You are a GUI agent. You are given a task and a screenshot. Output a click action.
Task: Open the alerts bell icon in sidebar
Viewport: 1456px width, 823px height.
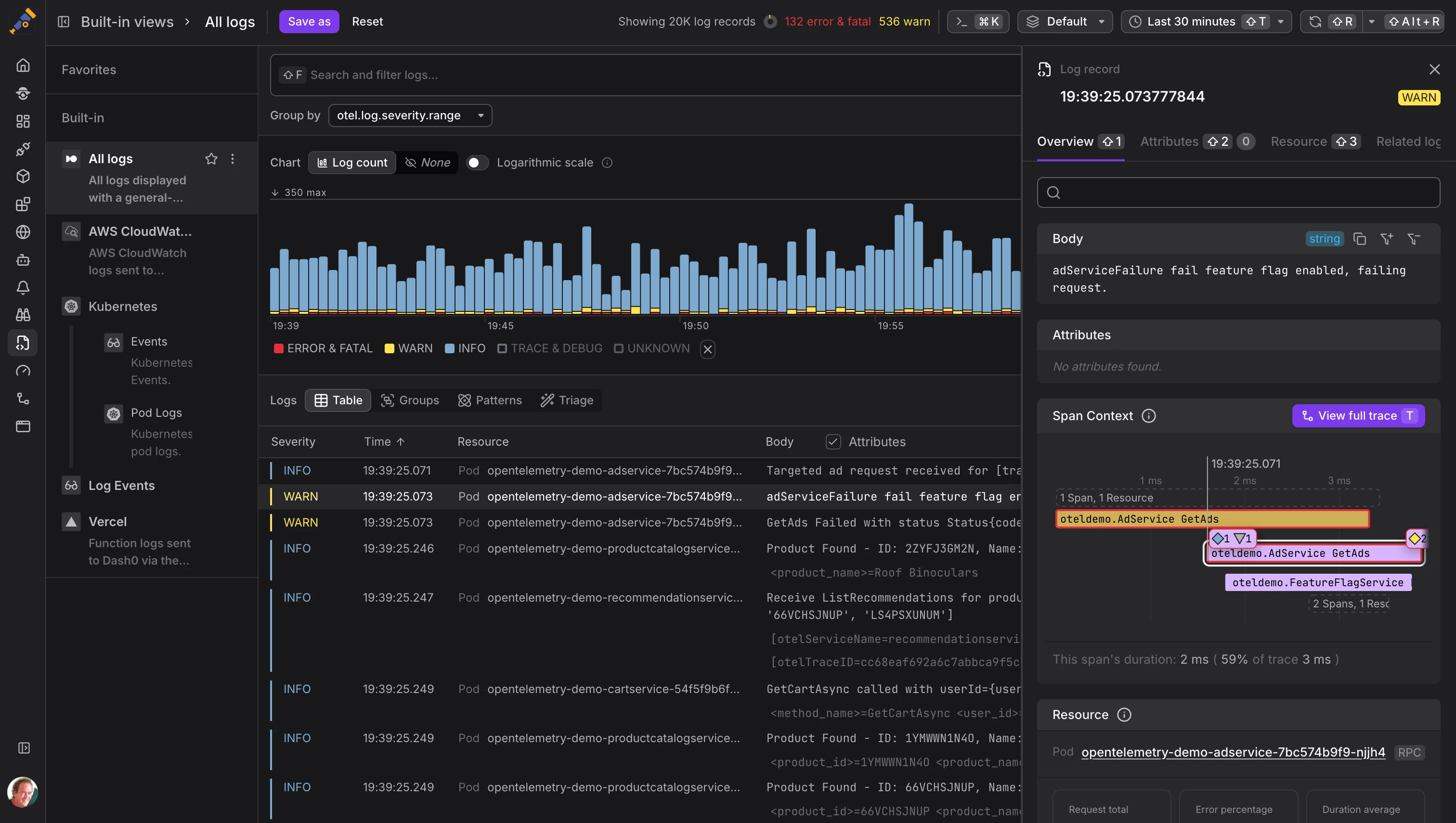pyautogui.click(x=23, y=287)
